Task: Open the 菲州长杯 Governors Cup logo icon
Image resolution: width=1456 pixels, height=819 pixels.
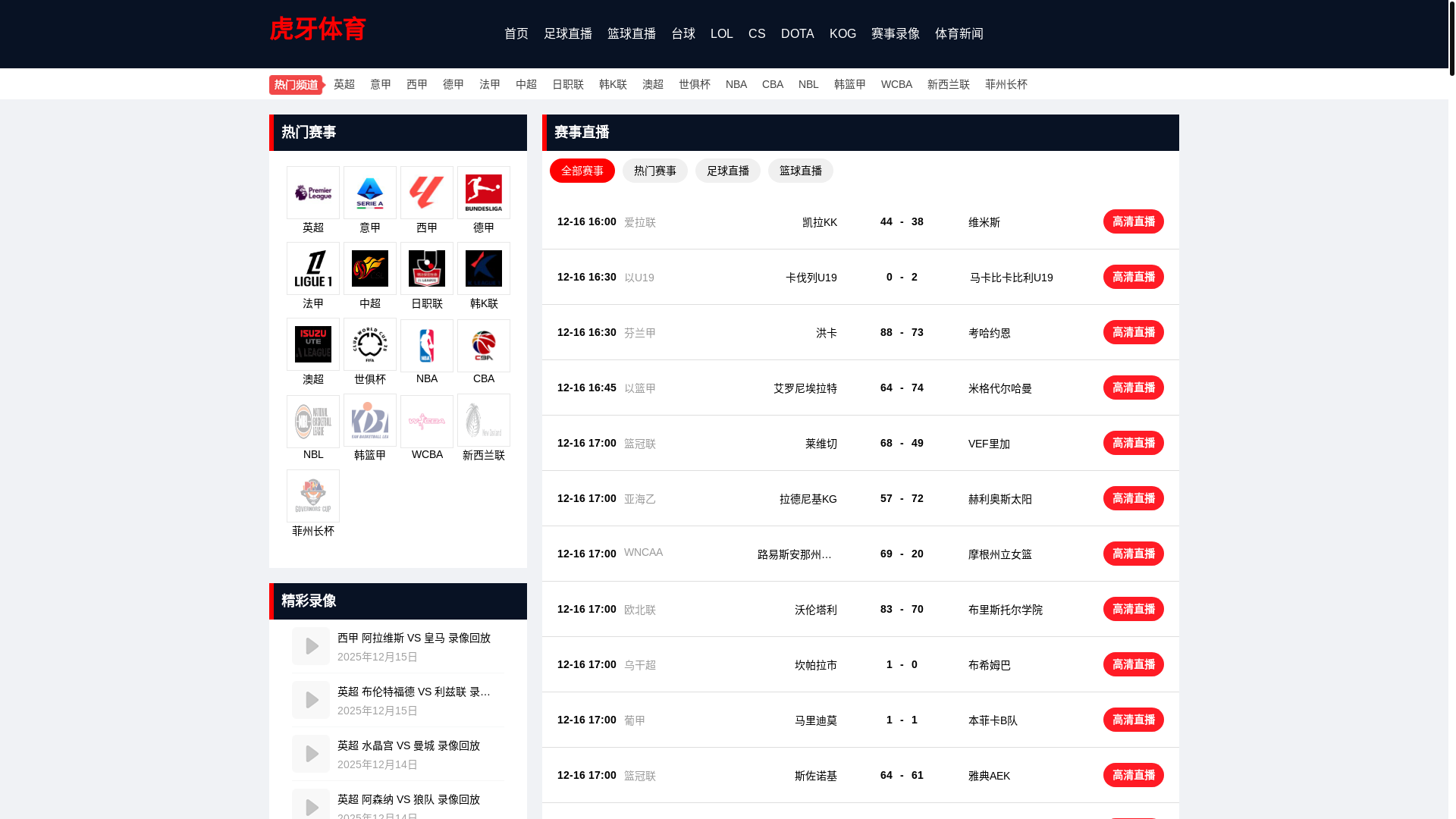Action: (x=313, y=496)
